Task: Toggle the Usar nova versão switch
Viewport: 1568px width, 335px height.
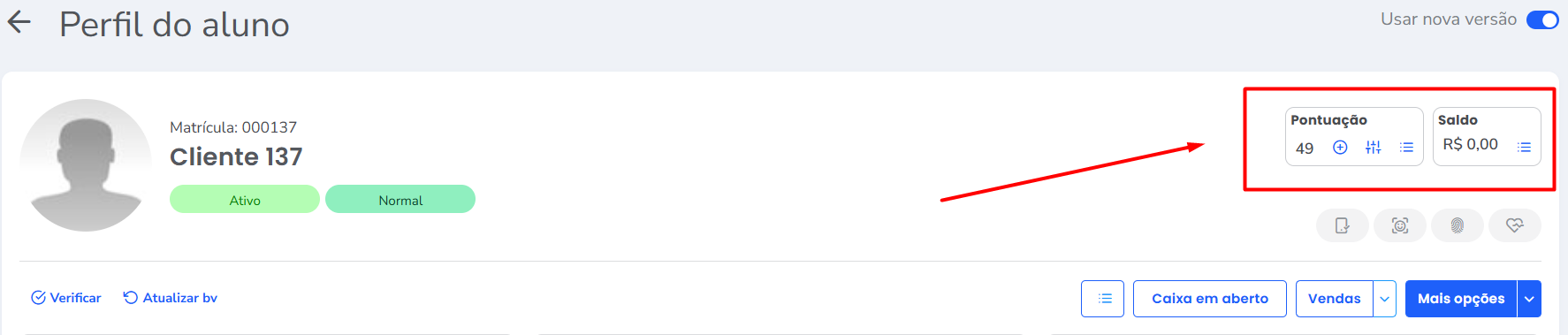Action: (x=1542, y=20)
